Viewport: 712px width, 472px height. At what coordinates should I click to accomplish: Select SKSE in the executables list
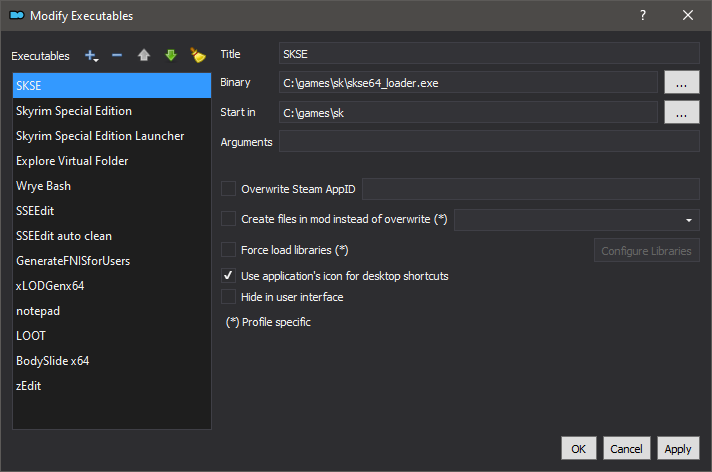(x=112, y=85)
